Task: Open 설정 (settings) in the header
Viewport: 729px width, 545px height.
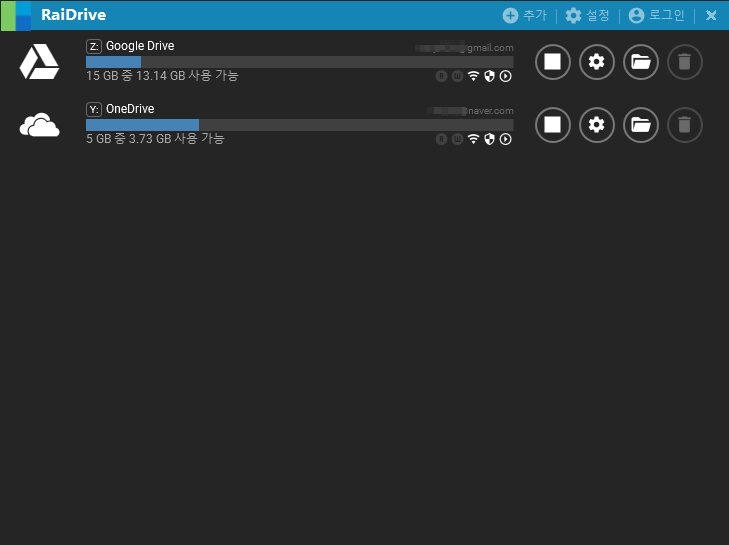Action: [x=587, y=15]
